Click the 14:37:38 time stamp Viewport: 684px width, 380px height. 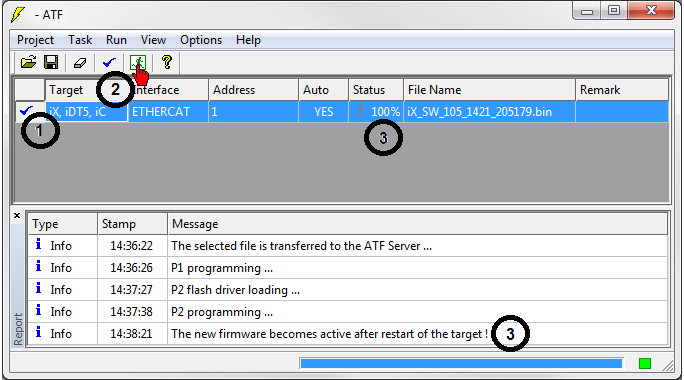point(131,312)
